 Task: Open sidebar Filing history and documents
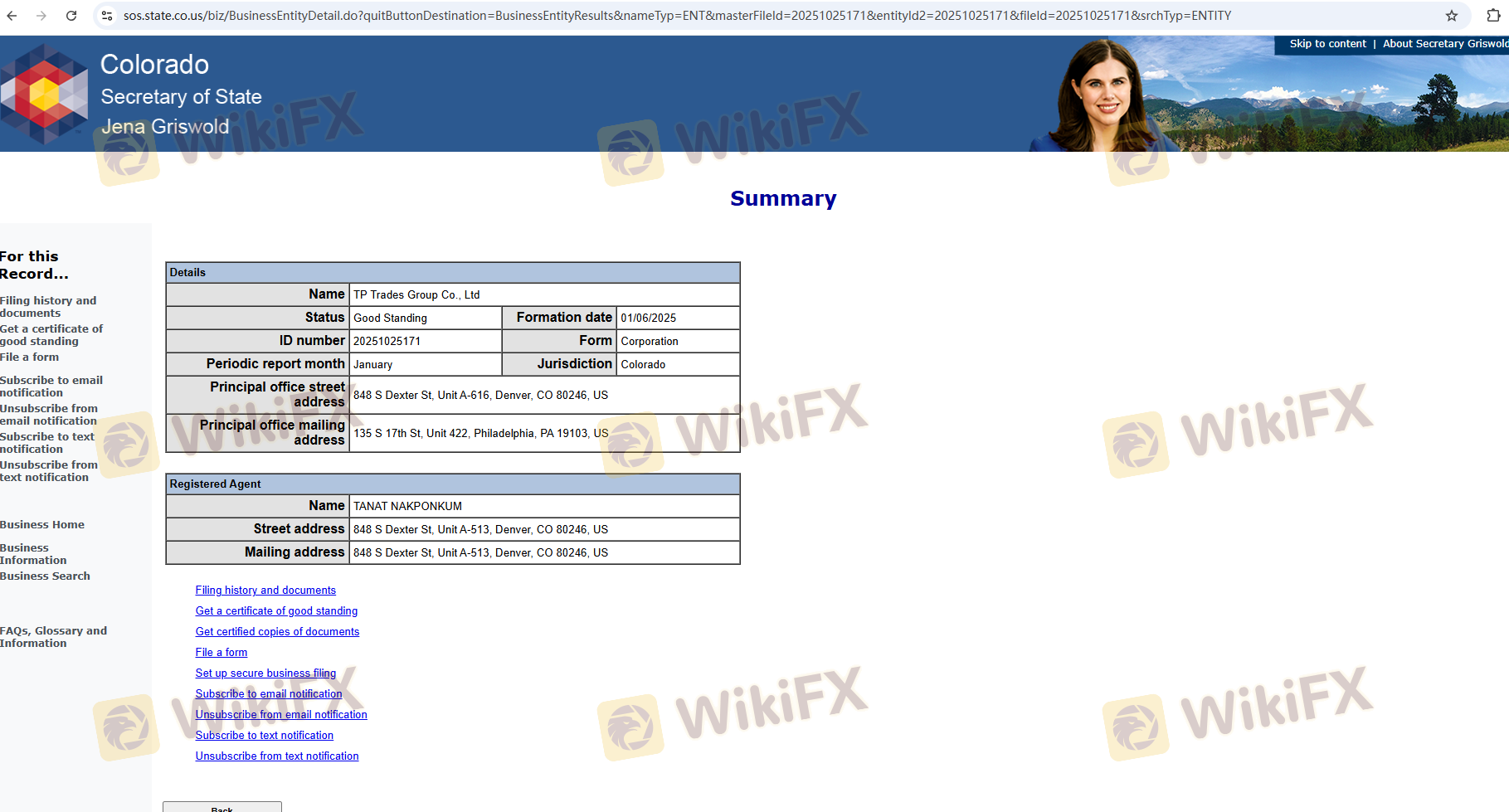pos(48,307)
